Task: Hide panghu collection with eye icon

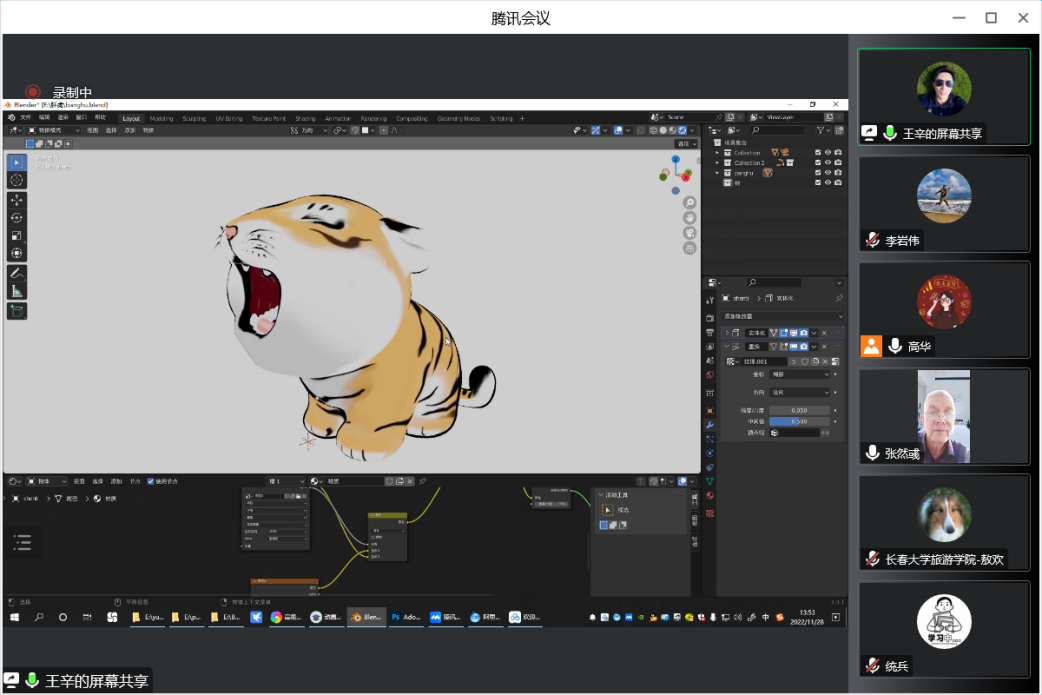Action: pos(828,173)
